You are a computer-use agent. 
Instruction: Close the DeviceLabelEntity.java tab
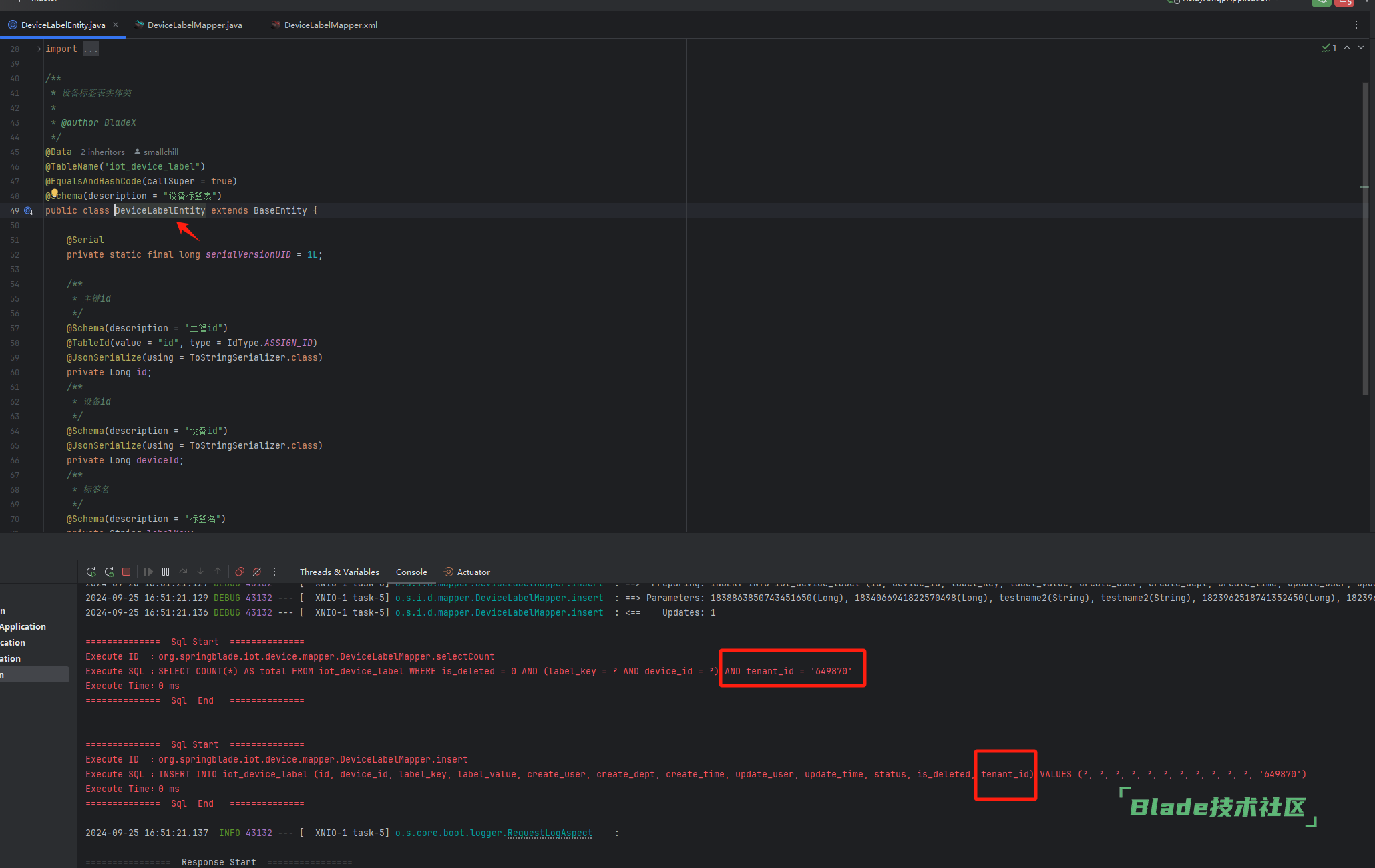coord(116,25)
